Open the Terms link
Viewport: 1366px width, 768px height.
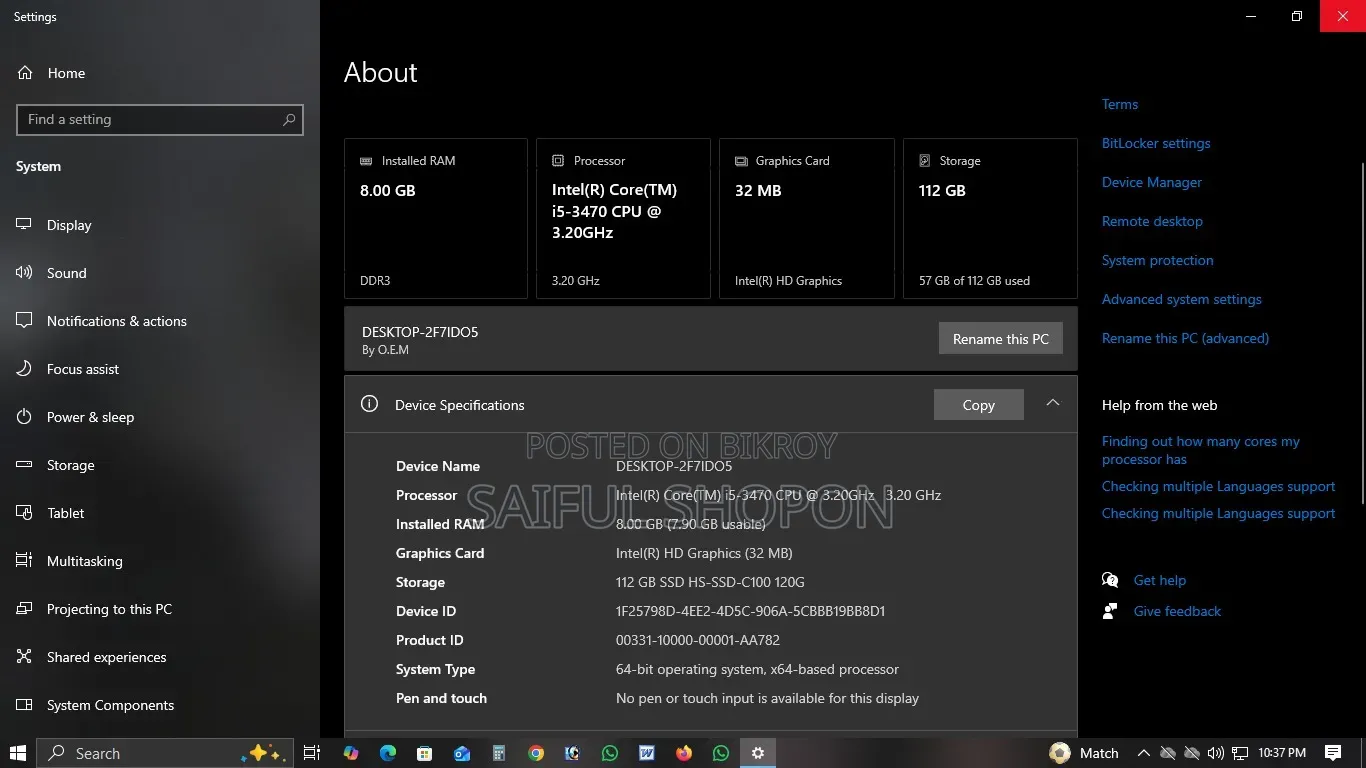coord(1120,104)
